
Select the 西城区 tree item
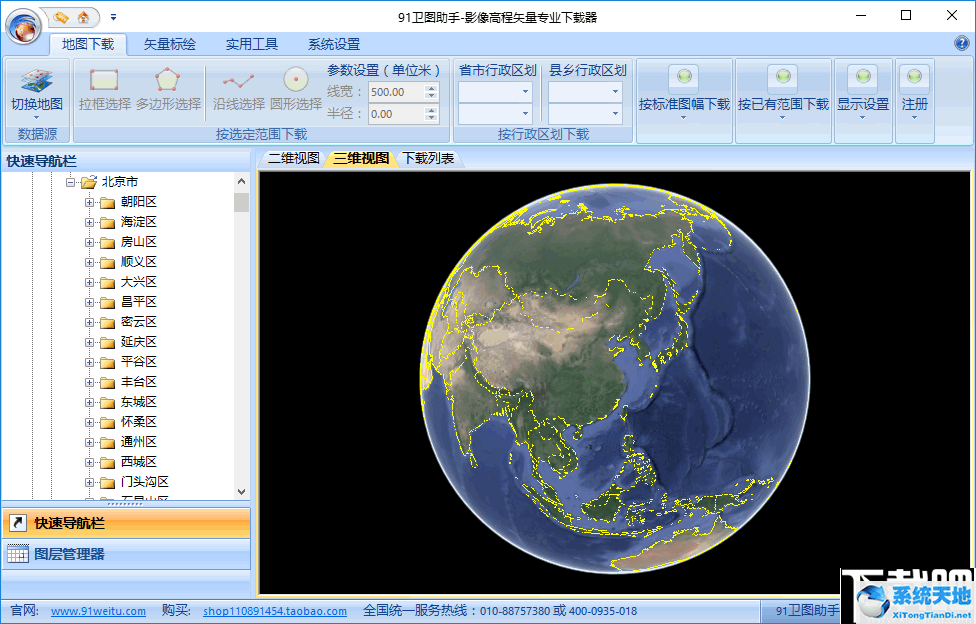[138, 461]
